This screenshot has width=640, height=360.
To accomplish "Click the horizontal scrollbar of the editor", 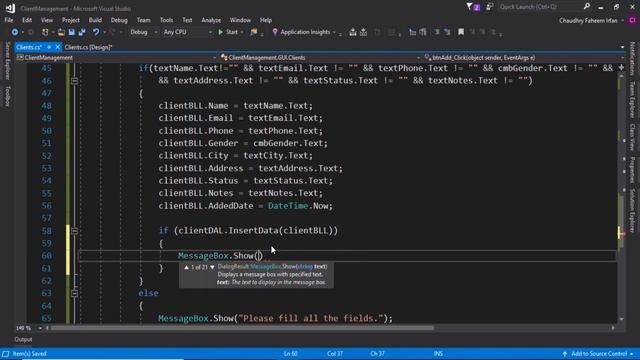I will click(242, 328).
